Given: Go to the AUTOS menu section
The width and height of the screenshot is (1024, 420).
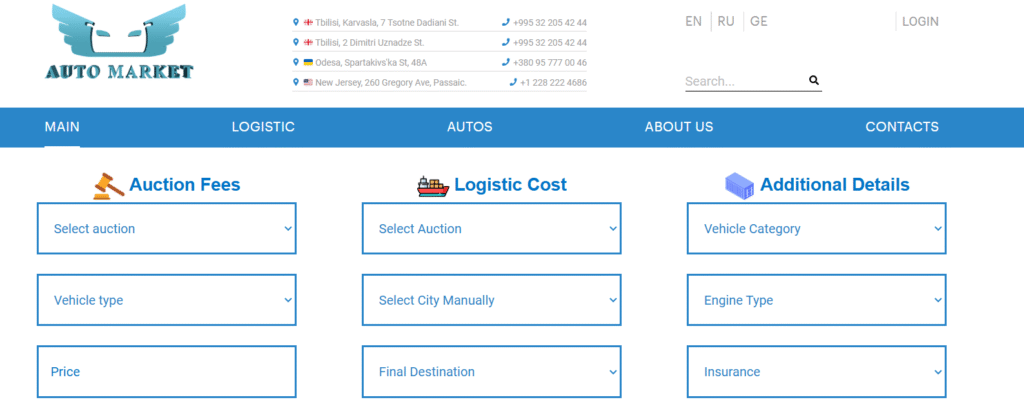Looking at the screenshot, I should click(x=469, y=127).
